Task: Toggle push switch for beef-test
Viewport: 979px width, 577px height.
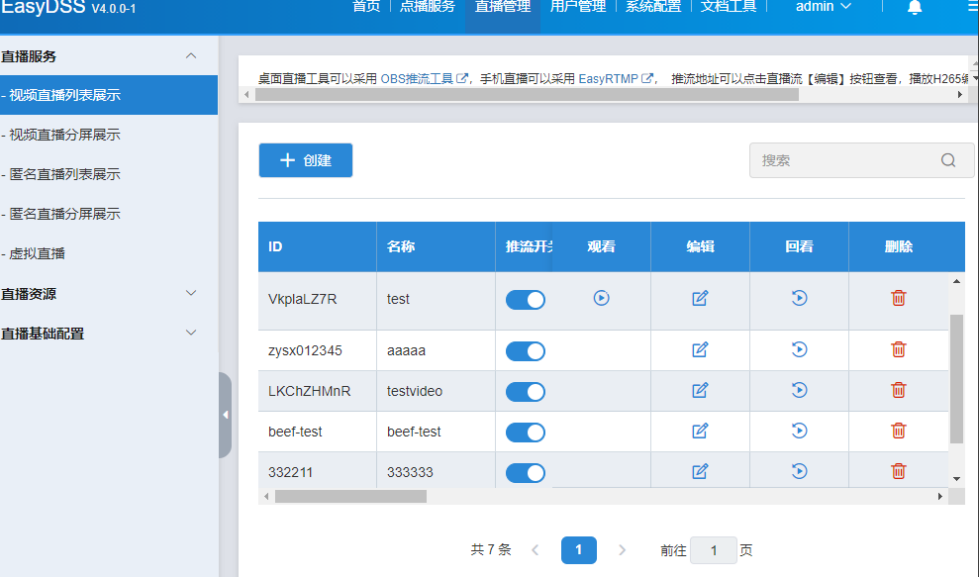Action: 525,432
